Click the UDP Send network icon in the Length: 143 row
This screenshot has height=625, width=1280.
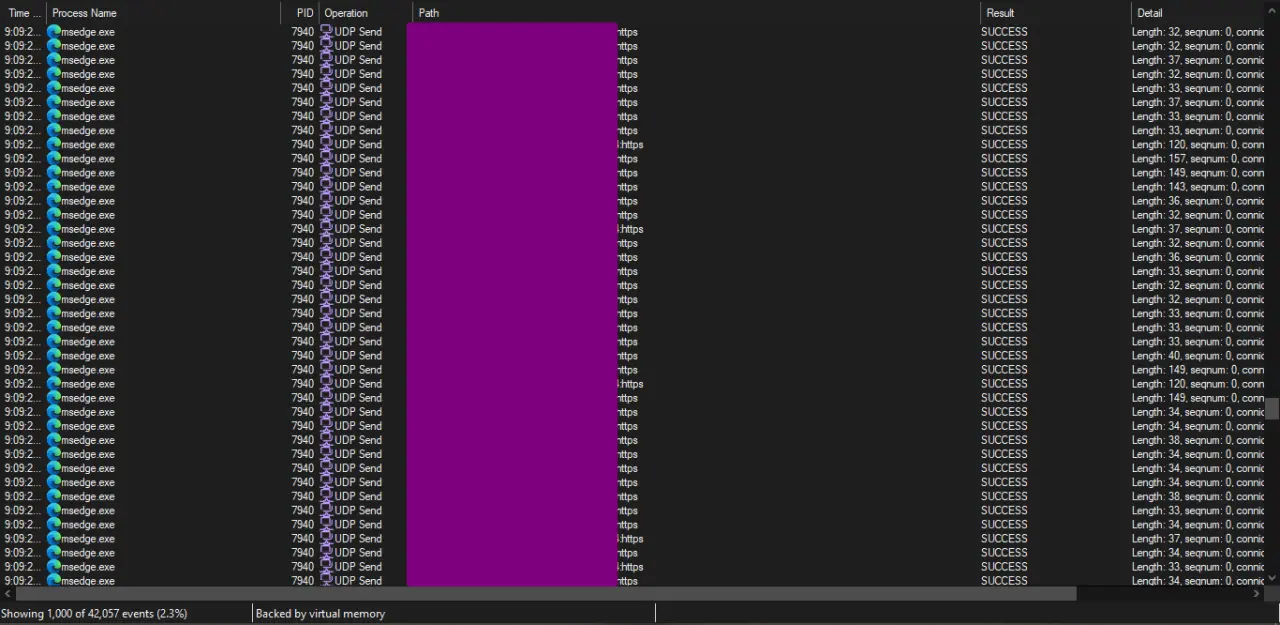tap(326, 186)
